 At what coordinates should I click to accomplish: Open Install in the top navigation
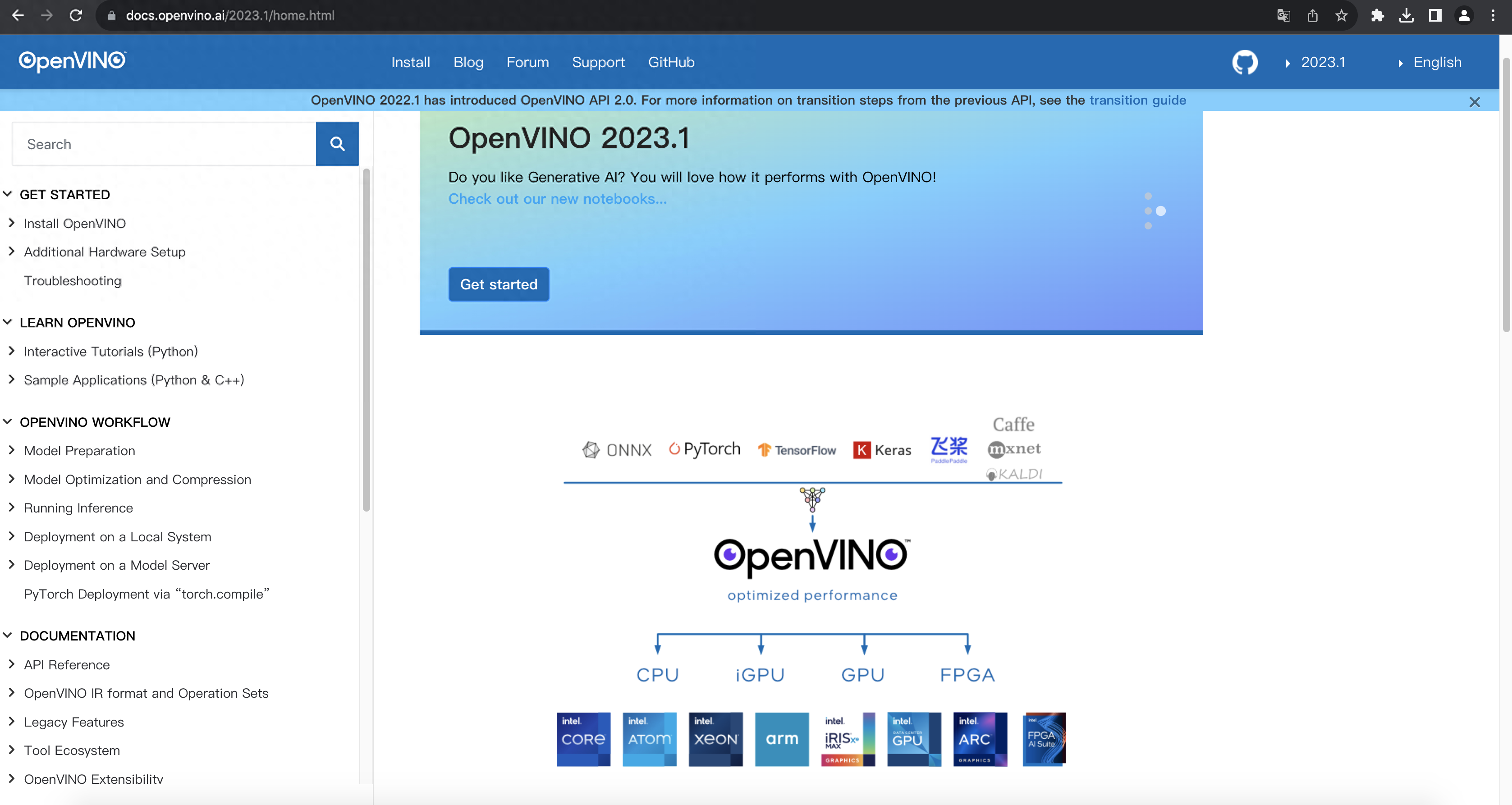pos(410,62)
